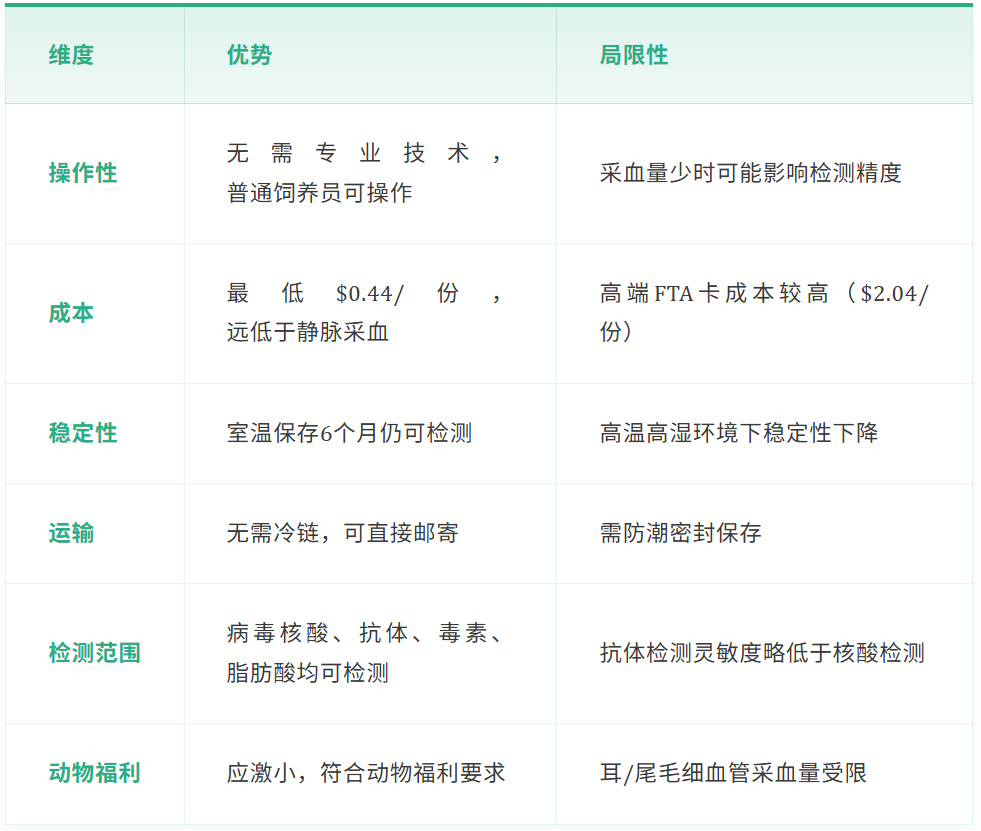The height and width of the screenshot is (831, 981).
Task: Click the 室温保存6个月仍可检测 cell
Action: point(349,433)
